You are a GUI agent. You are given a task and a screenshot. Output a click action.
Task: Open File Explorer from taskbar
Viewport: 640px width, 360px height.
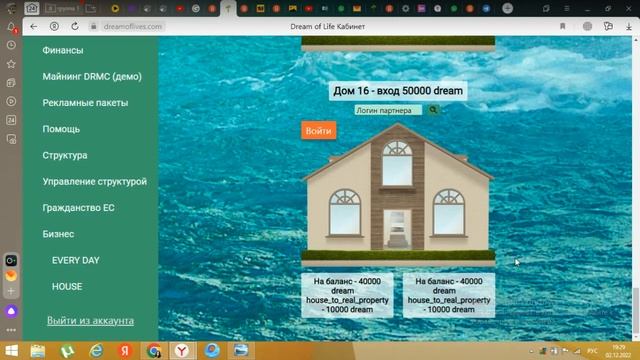pyautogui.click(x=38, y=351)
